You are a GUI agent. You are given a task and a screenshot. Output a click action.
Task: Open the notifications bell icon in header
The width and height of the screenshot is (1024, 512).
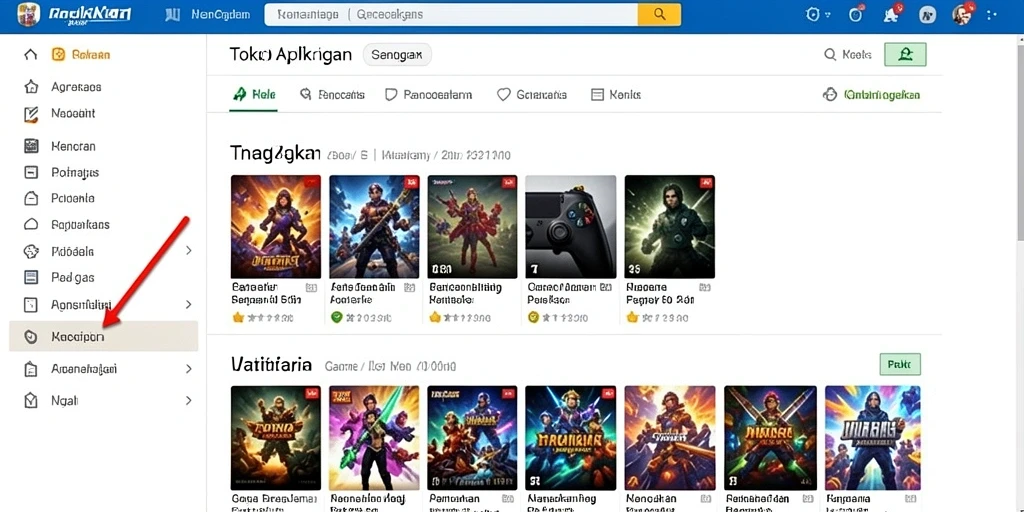click(x=891, y=14)
